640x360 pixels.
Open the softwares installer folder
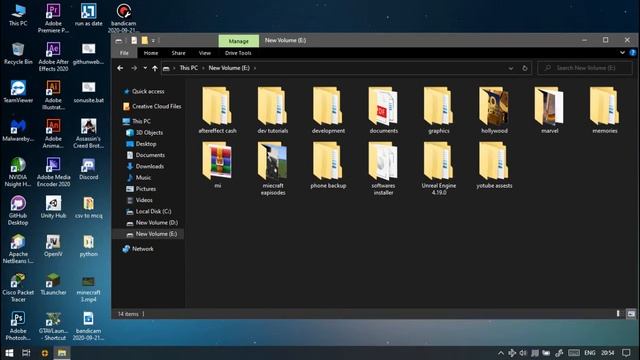[x=383, y=168]
